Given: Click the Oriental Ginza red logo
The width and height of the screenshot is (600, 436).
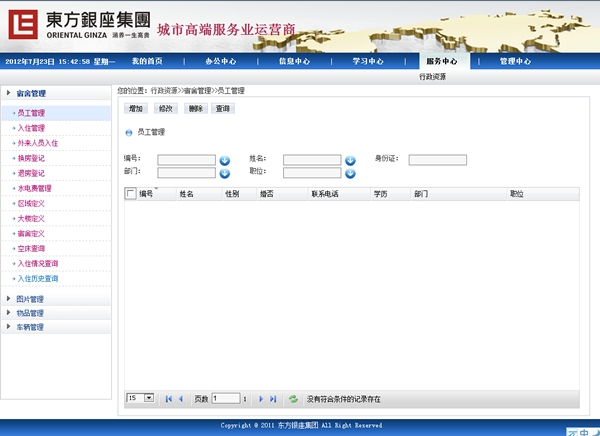Looking at the screenshot, I should [23, 24].
